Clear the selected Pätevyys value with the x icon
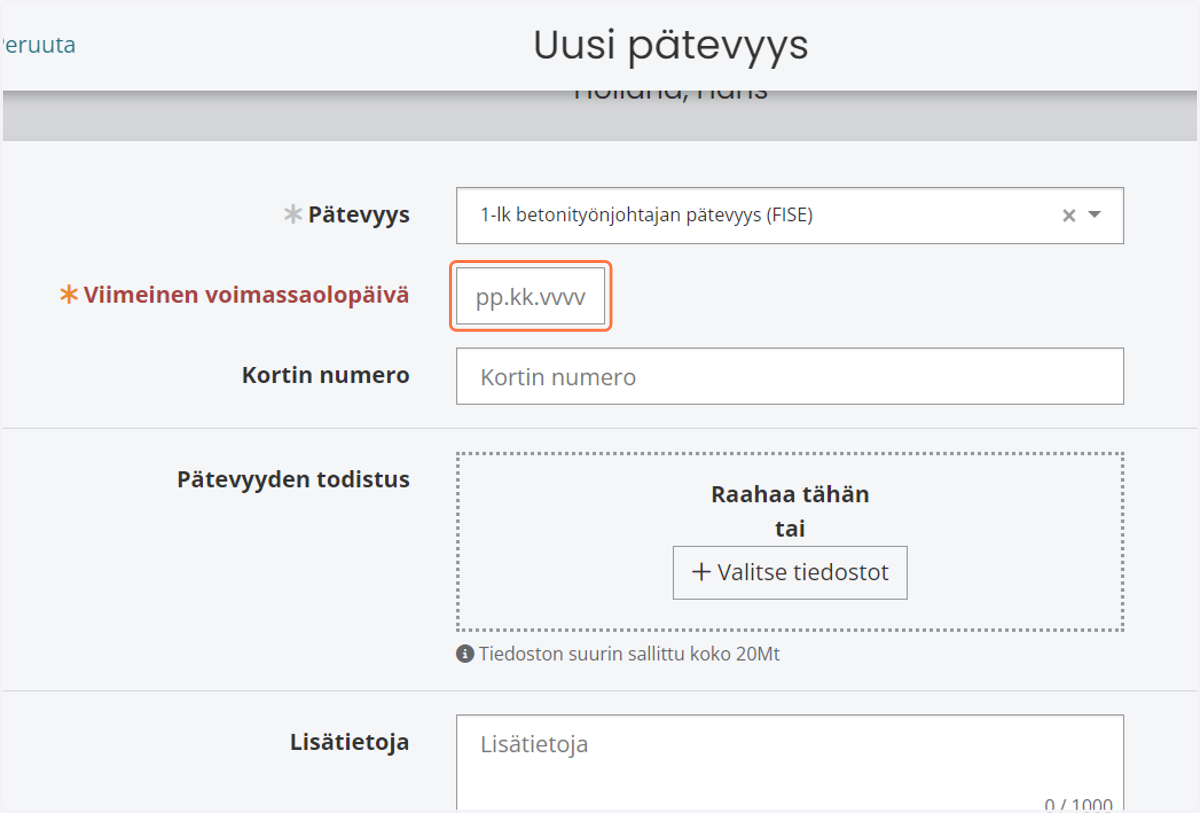The width and height of the screenshot is (1200, 813). pyautogui.click(x=1068, y=215)
